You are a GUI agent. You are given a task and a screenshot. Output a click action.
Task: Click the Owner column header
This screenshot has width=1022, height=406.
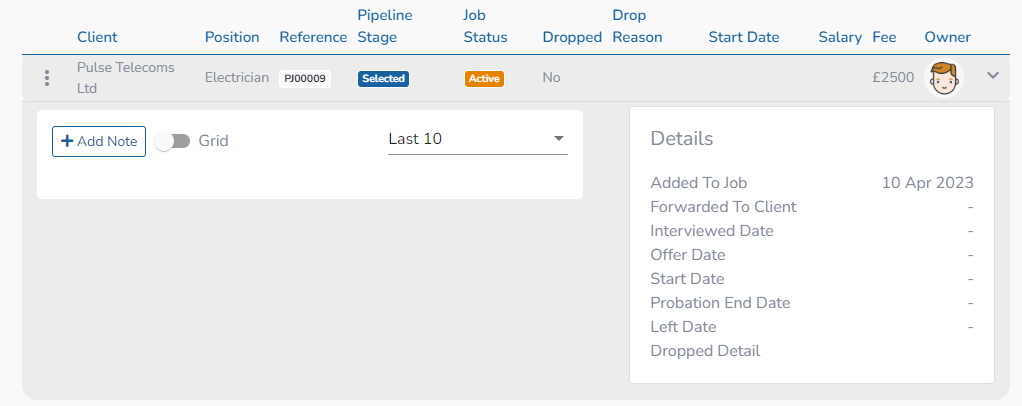pyautogui.click(x=947, y=37)
